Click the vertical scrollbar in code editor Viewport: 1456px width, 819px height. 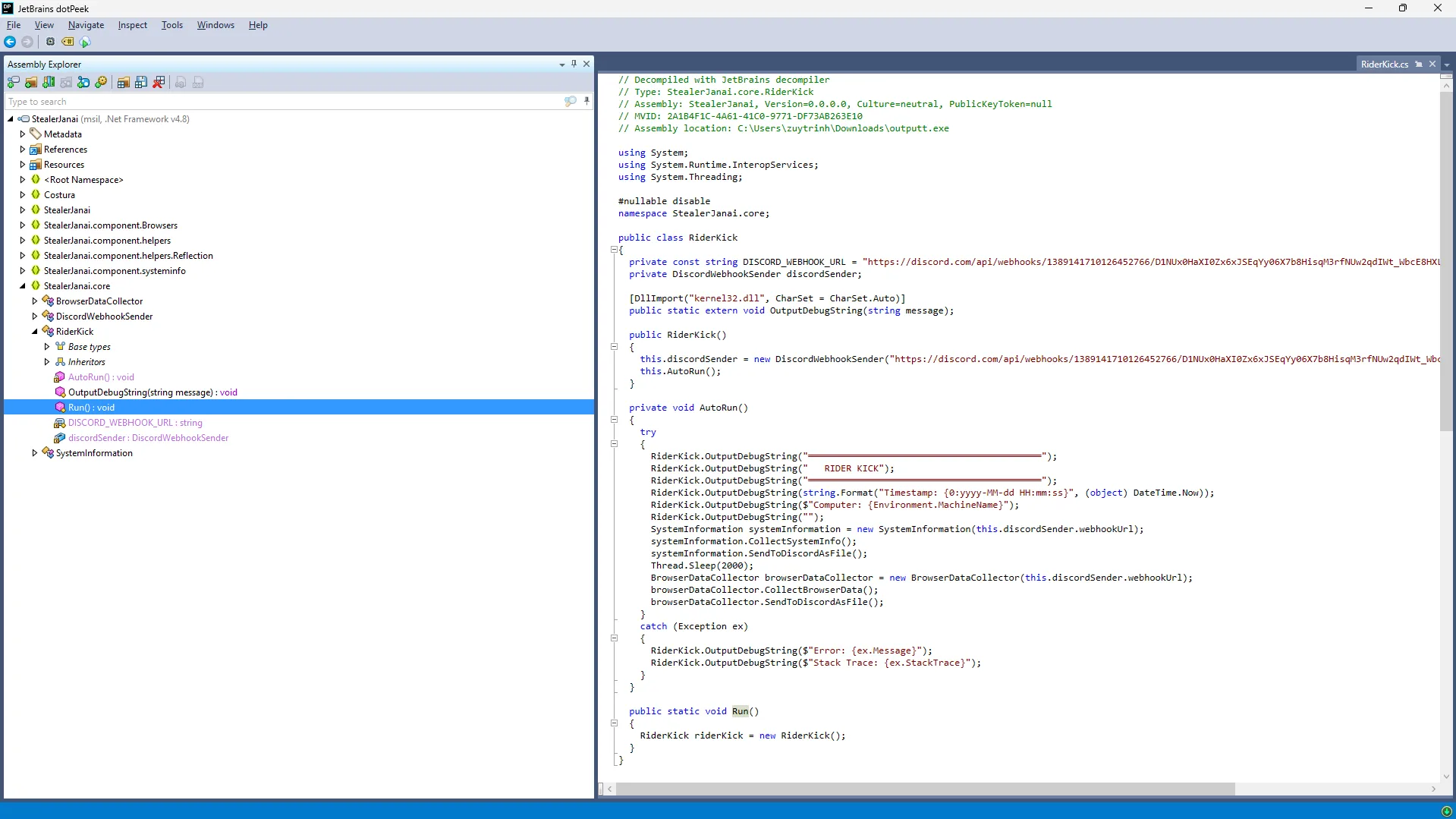point(1446,261)
